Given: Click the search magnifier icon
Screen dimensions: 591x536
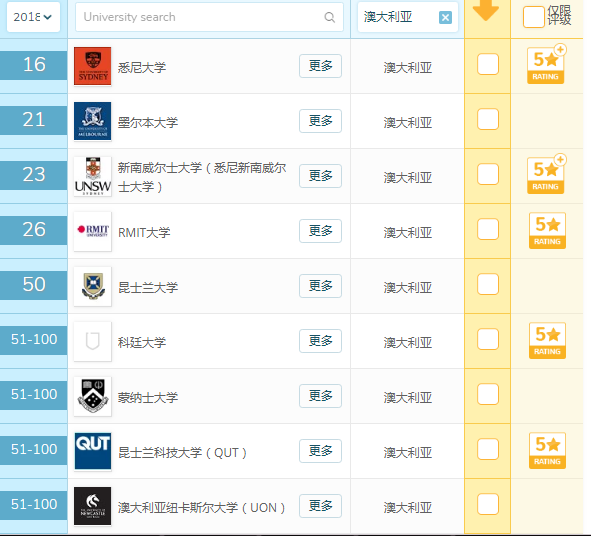Looking at the screenshot, I should pos(329,17).
